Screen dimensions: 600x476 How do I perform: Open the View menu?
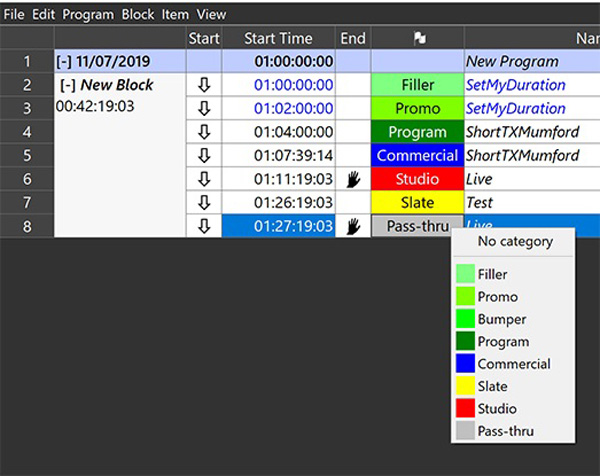pos(211,15)
